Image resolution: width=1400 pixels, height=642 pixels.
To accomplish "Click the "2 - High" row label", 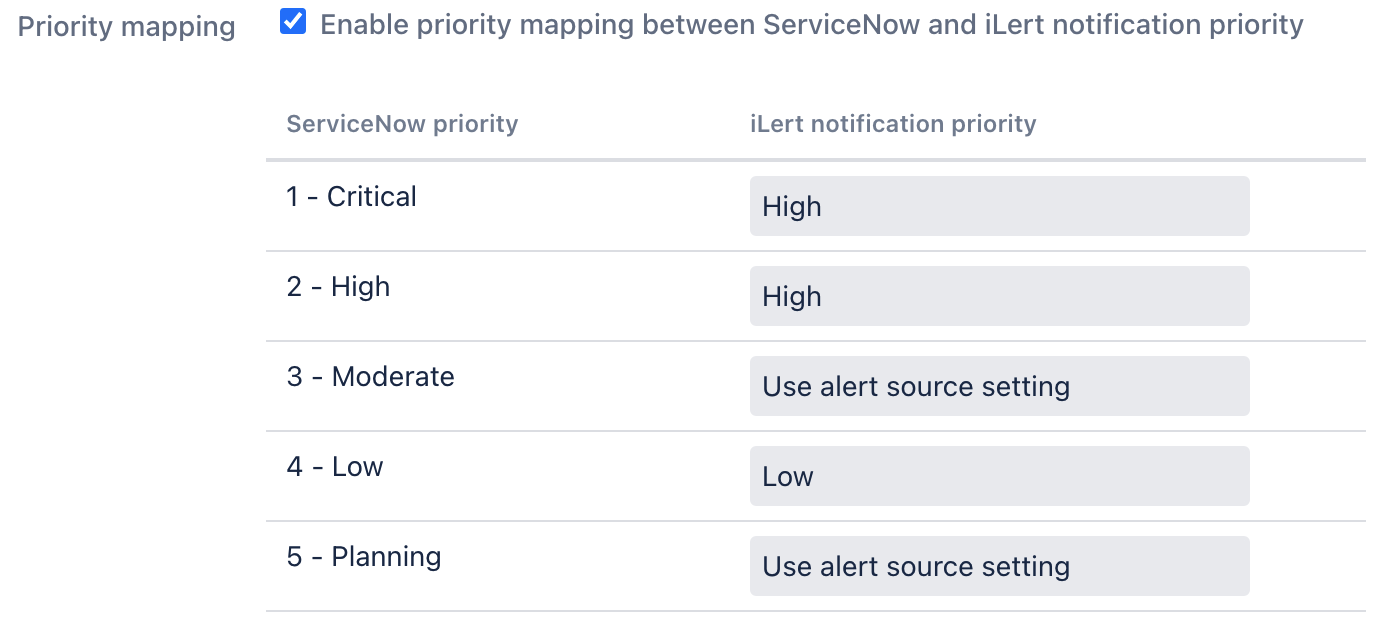I will coord(338,287).
